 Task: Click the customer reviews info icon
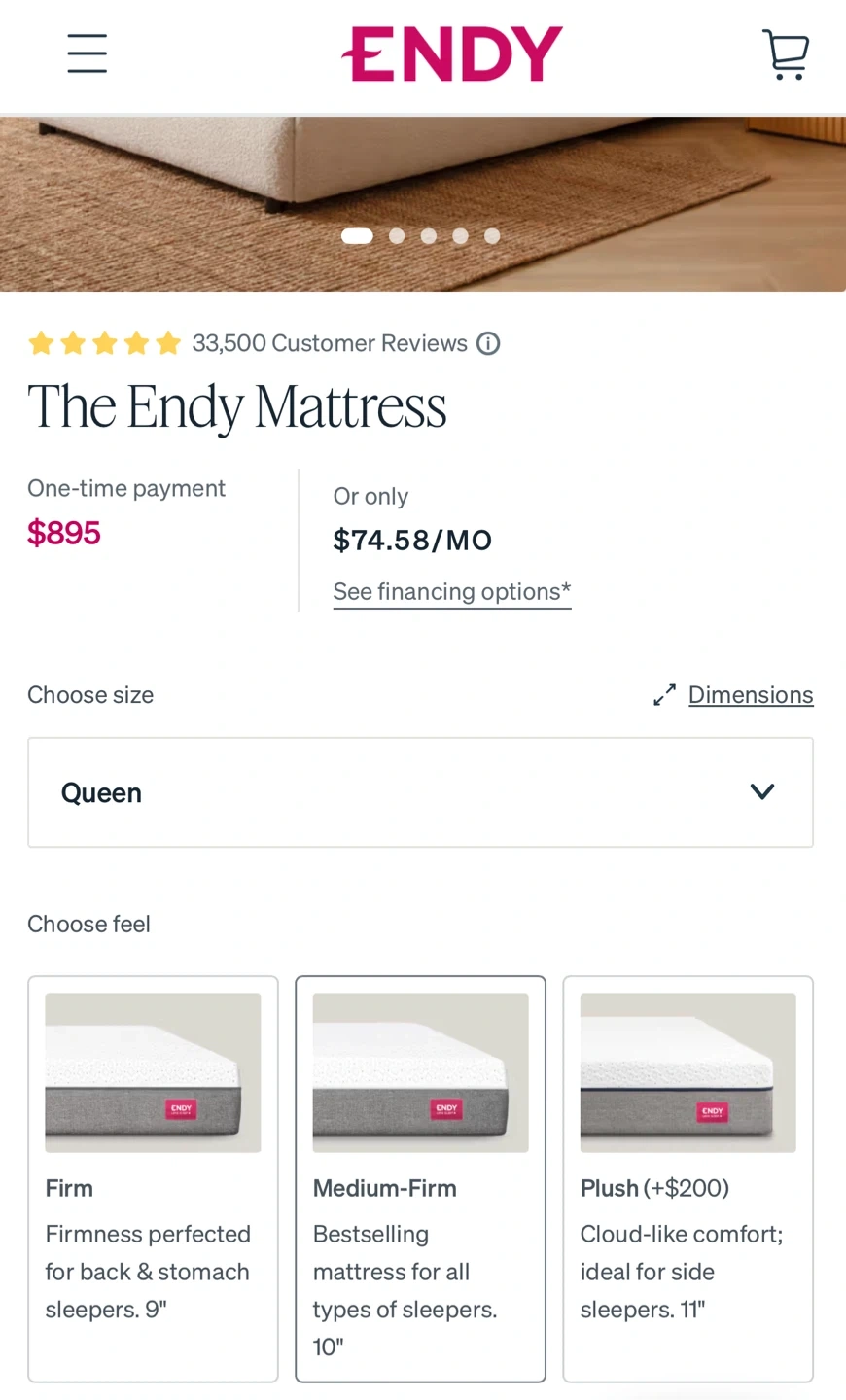488,343
